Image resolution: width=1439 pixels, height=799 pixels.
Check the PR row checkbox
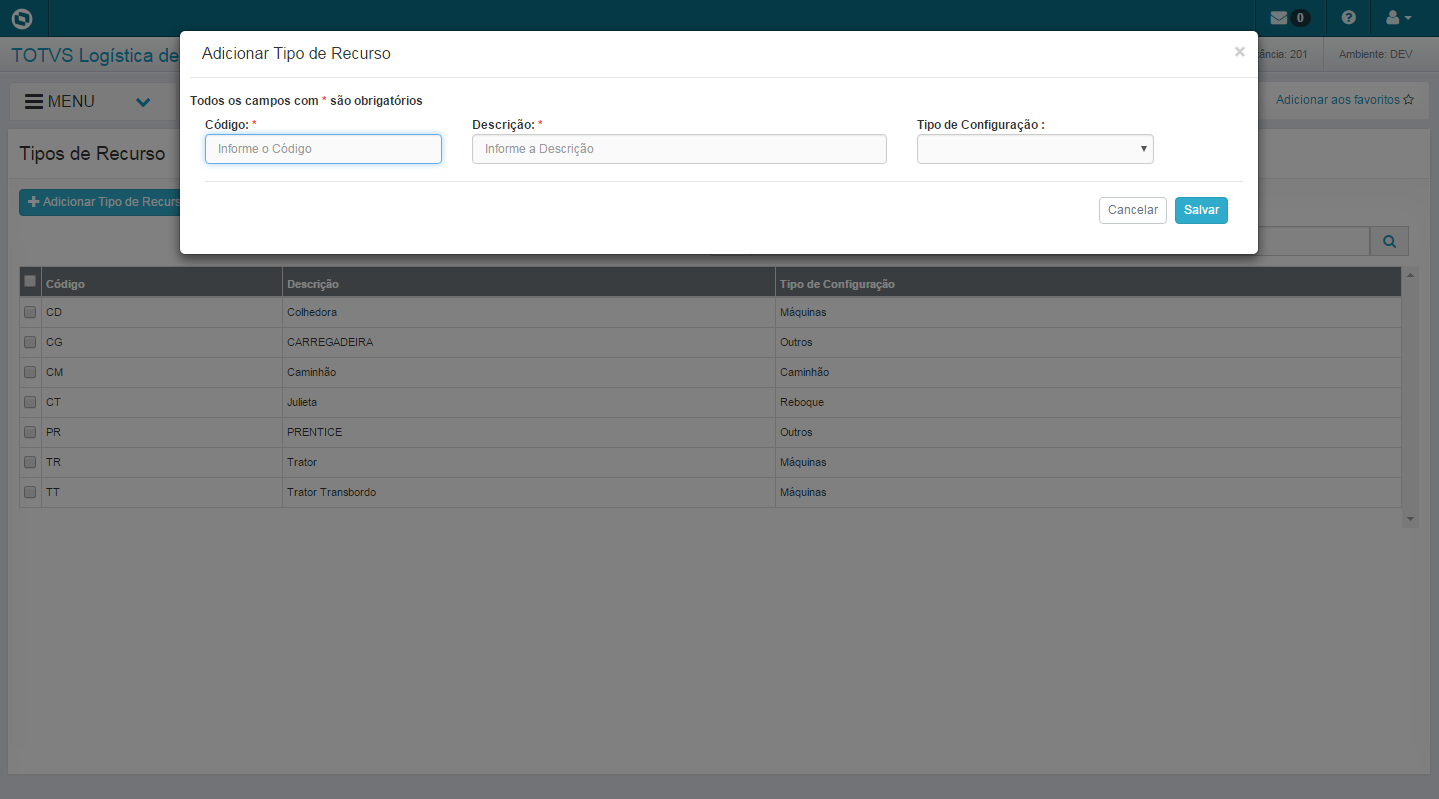click(x=30, y=432)
